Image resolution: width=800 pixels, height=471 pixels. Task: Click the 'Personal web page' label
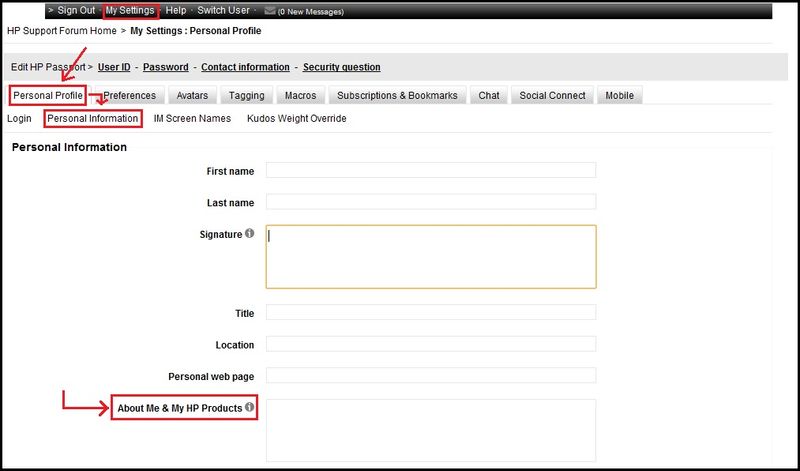(211, 377)
